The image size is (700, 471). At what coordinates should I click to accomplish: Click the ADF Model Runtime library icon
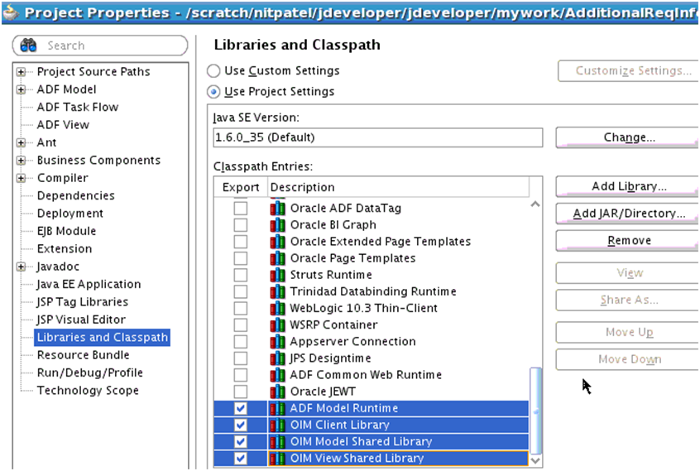tap(277, 408)
